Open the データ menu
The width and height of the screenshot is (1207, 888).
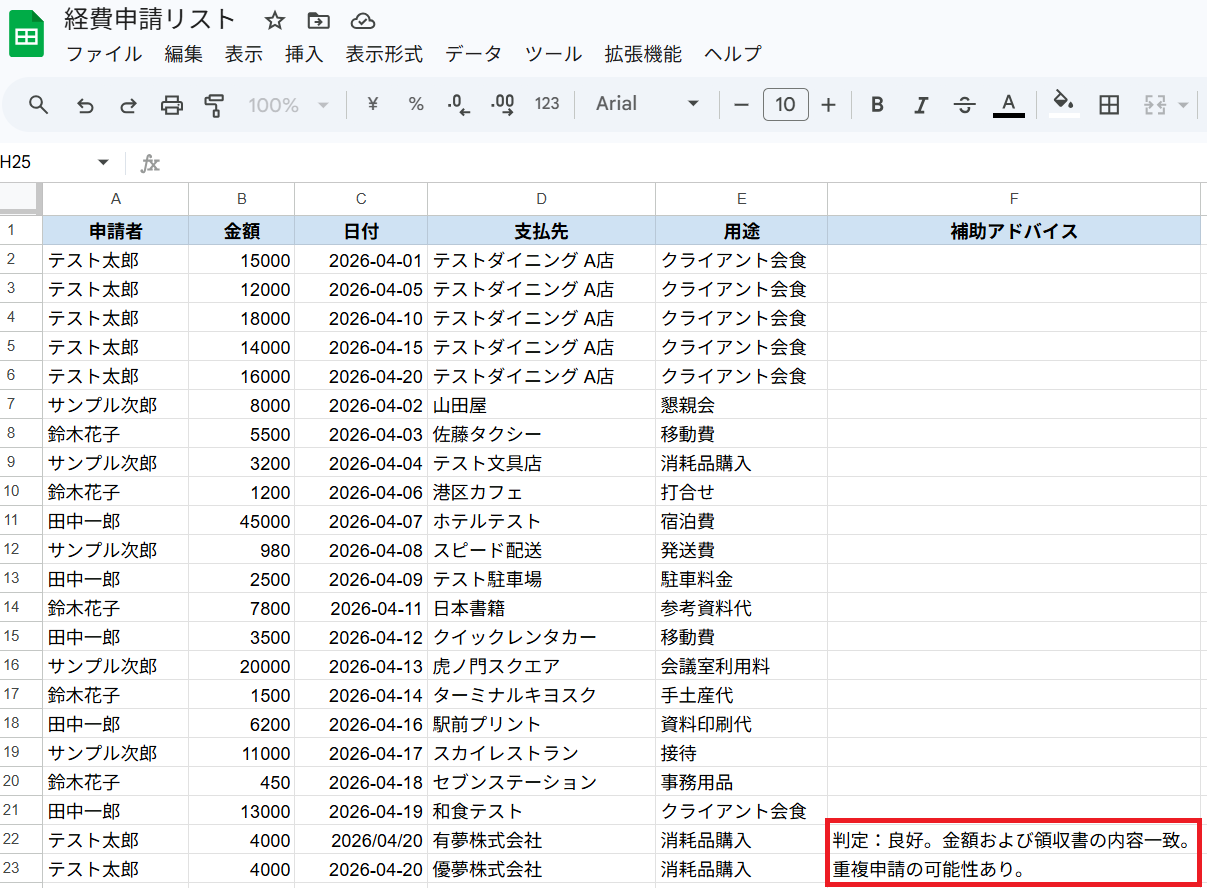click(474, 54)
